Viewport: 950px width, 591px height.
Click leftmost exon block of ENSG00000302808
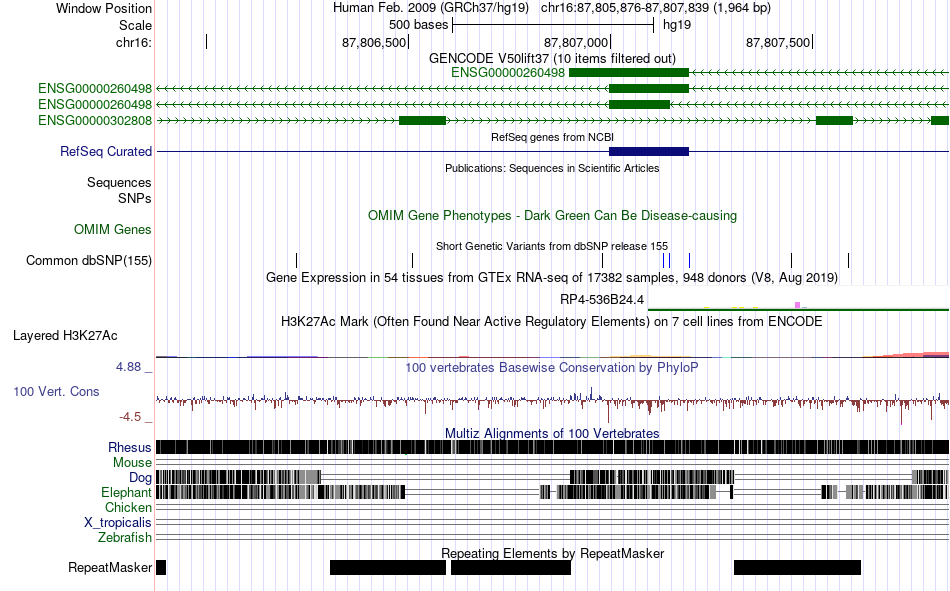click(x=422, y=121)
